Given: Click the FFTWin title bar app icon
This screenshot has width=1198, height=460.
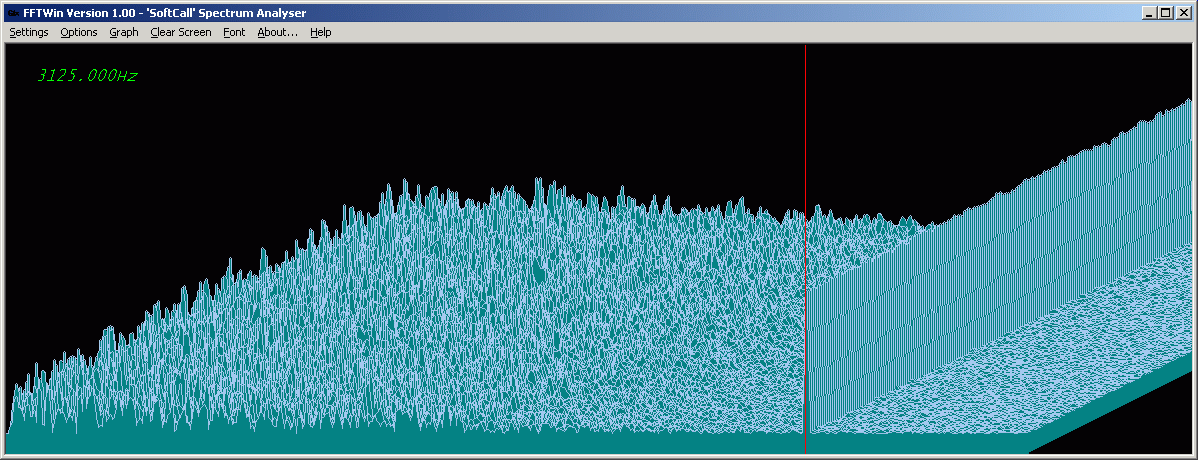Looking at the screenshot, I should coord(13,13).
